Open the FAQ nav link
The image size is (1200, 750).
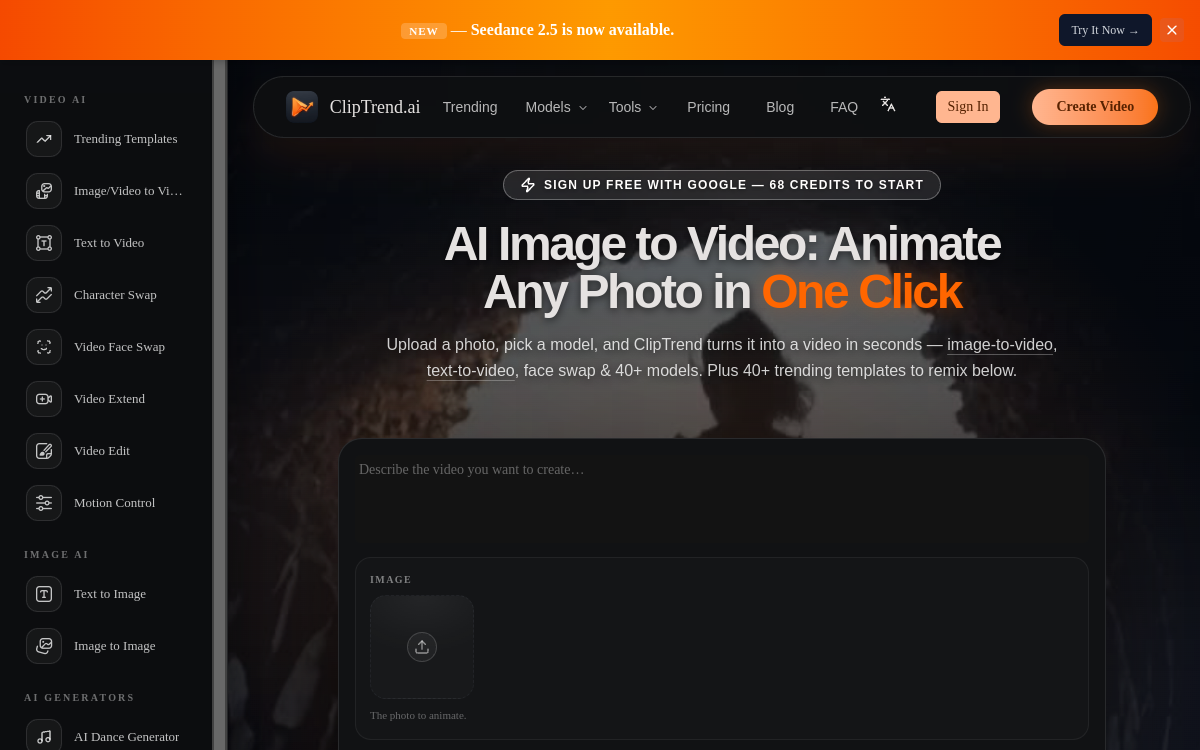pos(844,107)
